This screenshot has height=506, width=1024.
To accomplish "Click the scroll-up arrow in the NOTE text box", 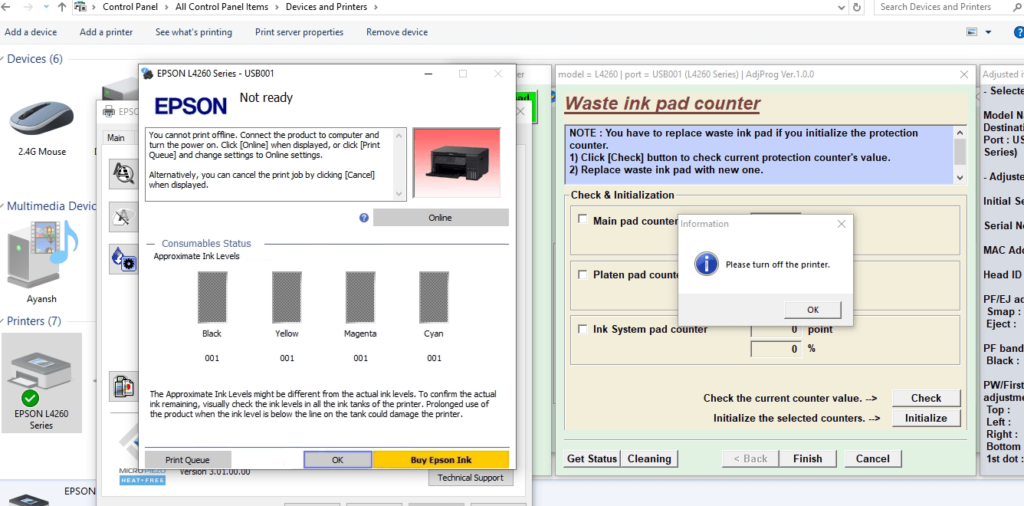I will [x=959, y=133].
